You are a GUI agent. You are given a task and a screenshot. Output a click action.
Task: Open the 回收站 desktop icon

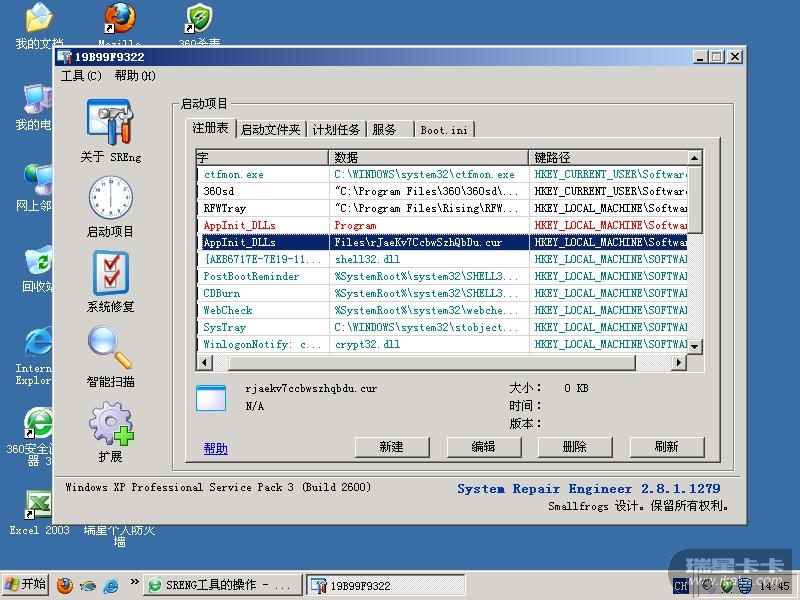(x=39, y=261)
